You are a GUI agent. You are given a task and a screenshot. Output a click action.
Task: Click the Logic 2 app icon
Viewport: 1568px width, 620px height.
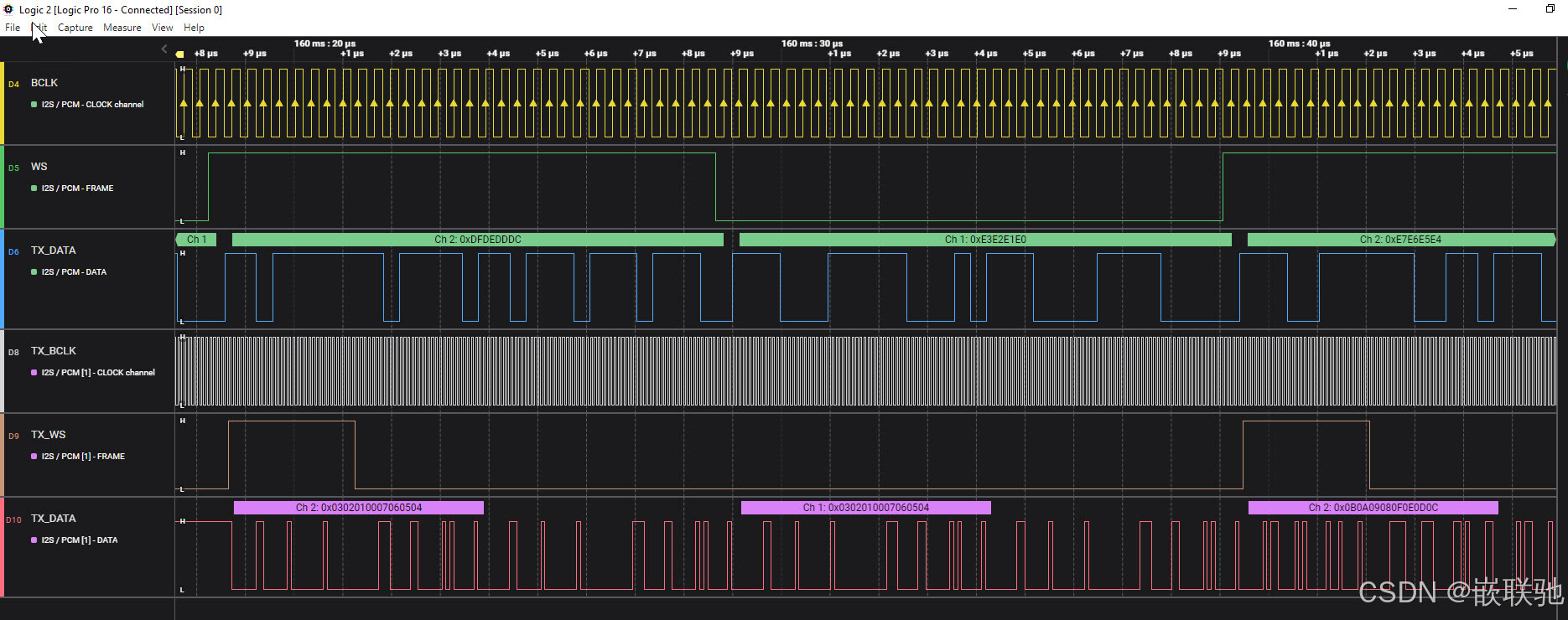click(9, 10)
